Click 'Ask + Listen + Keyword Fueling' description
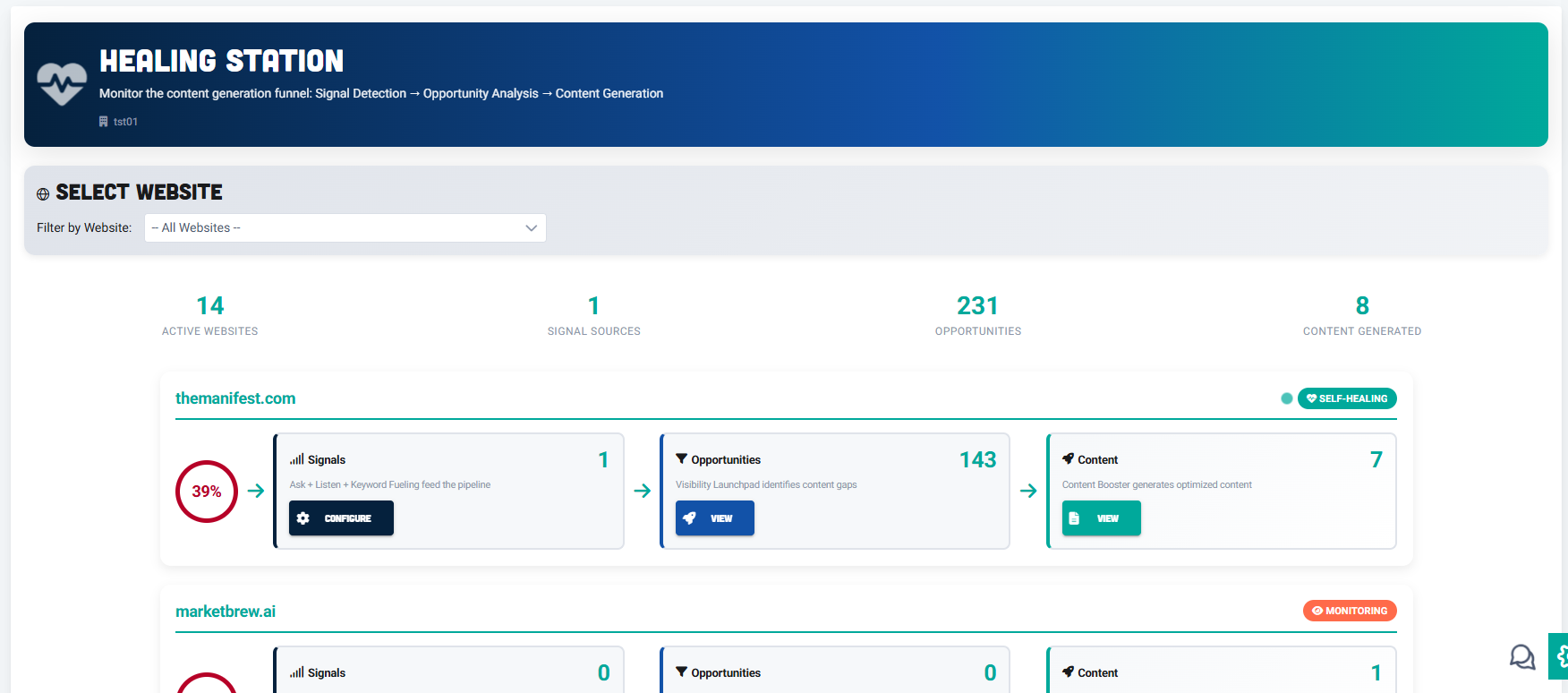1568x693 pixels. coord(390,484)
